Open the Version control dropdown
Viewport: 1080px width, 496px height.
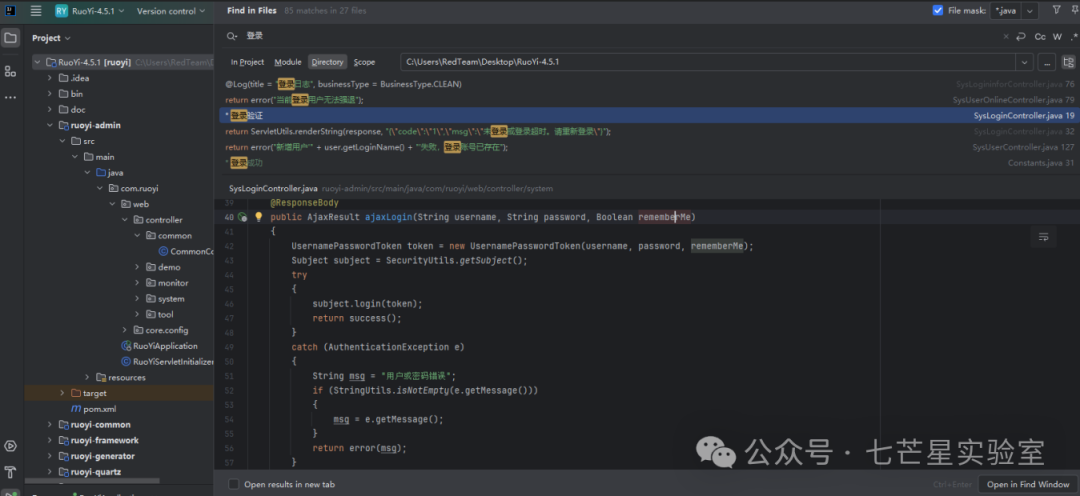tap(171, 11)
